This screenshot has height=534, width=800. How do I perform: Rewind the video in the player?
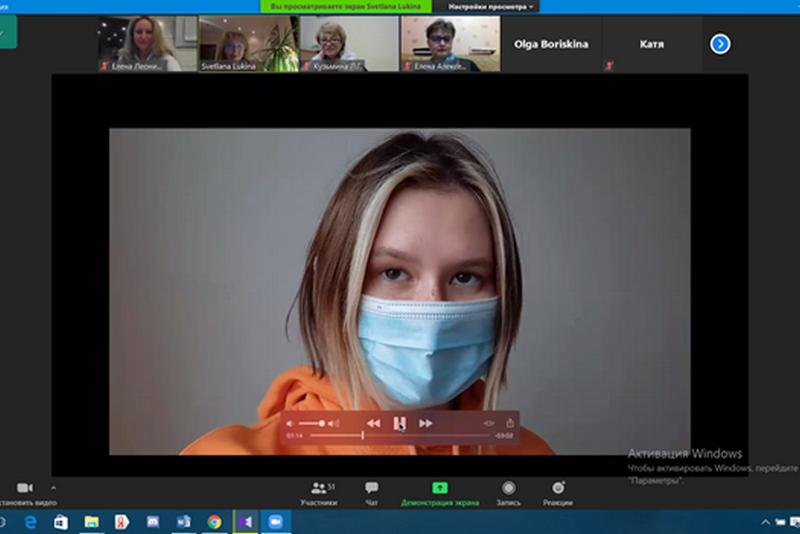[373, 423]
